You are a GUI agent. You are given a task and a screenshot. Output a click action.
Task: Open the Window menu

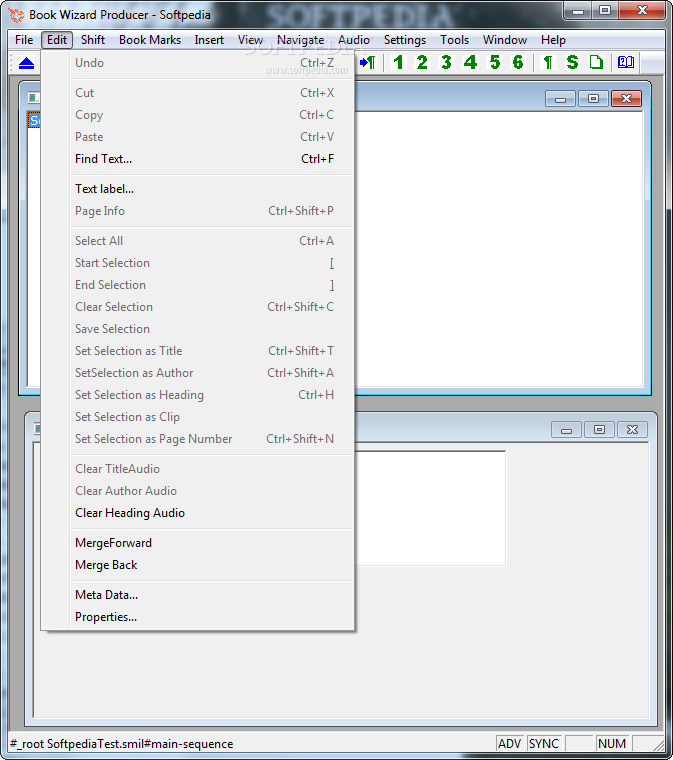(x=504, y=40)
